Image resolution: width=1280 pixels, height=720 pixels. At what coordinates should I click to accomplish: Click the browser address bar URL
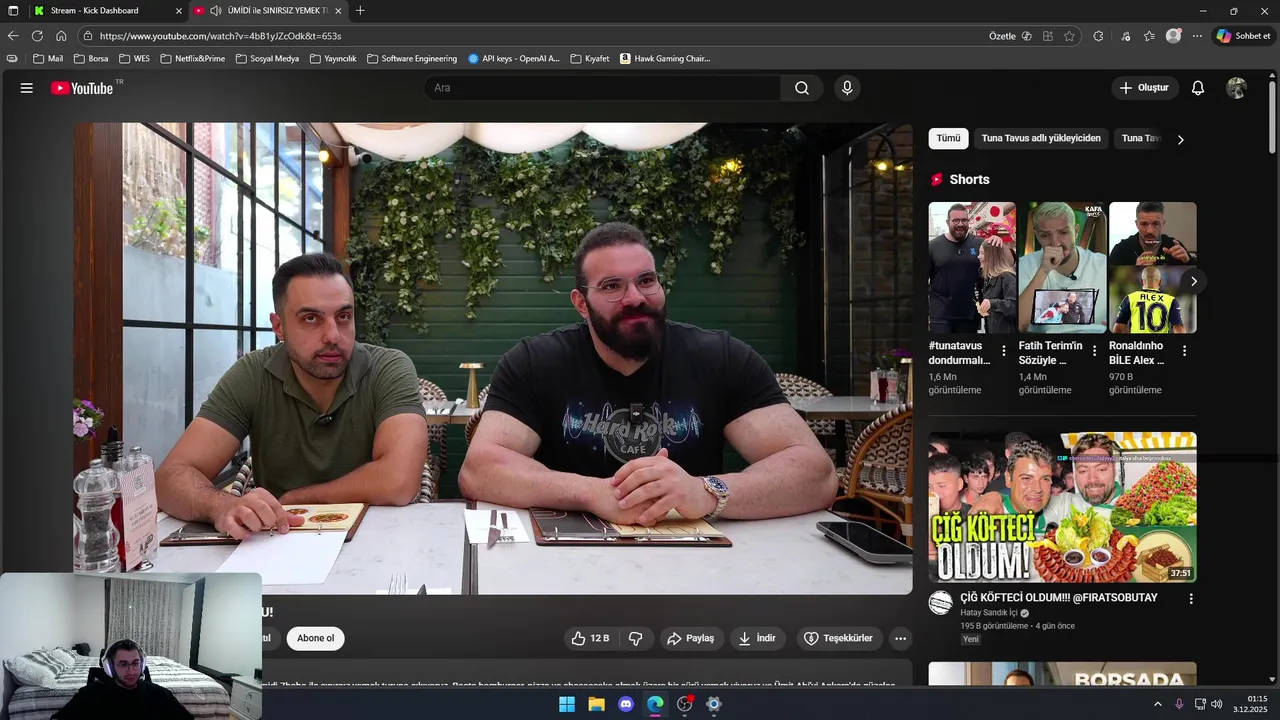220,36
